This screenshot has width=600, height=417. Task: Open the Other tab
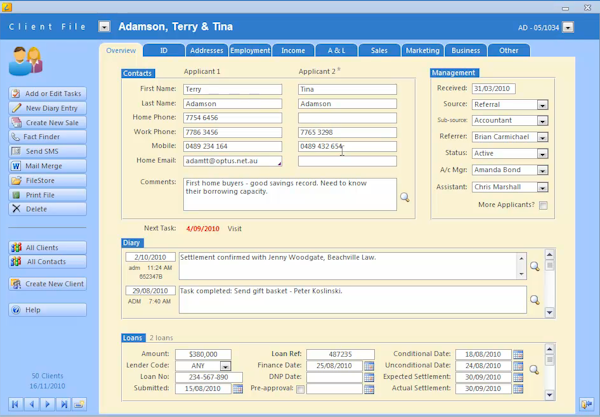click(x=509, y=50)
